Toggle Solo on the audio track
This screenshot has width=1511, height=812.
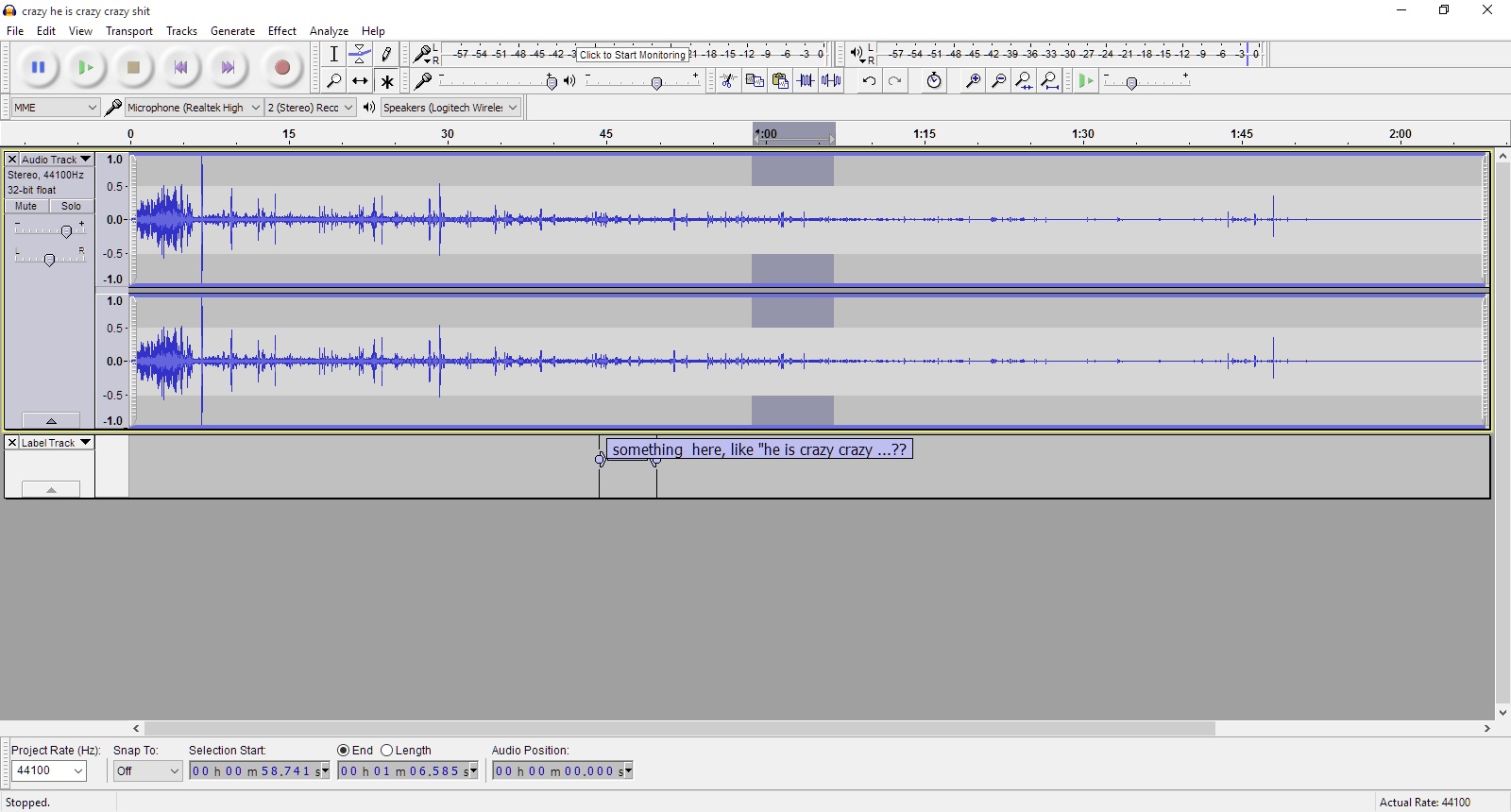72,207
